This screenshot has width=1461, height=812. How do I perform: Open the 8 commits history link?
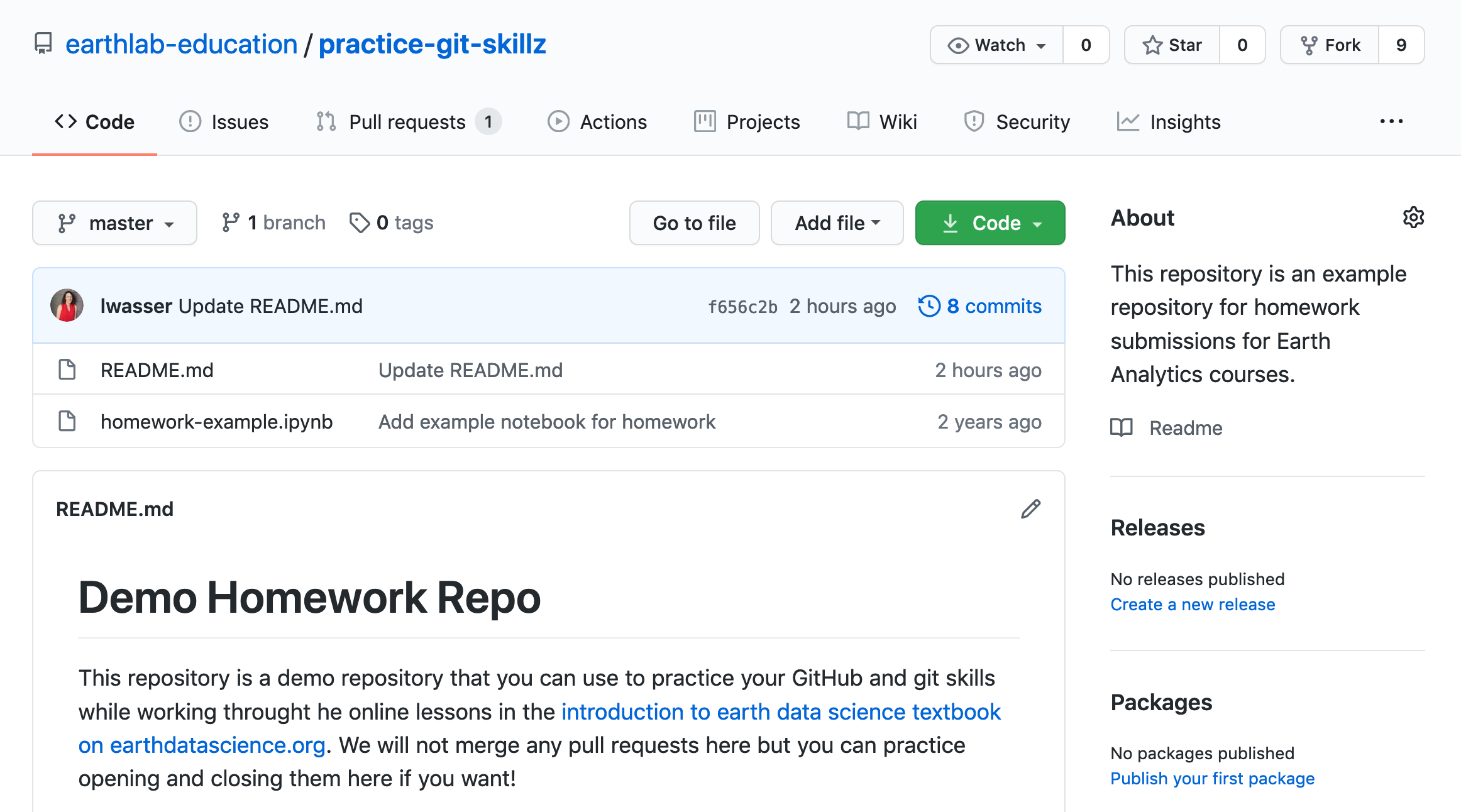(x=980, y=306)
